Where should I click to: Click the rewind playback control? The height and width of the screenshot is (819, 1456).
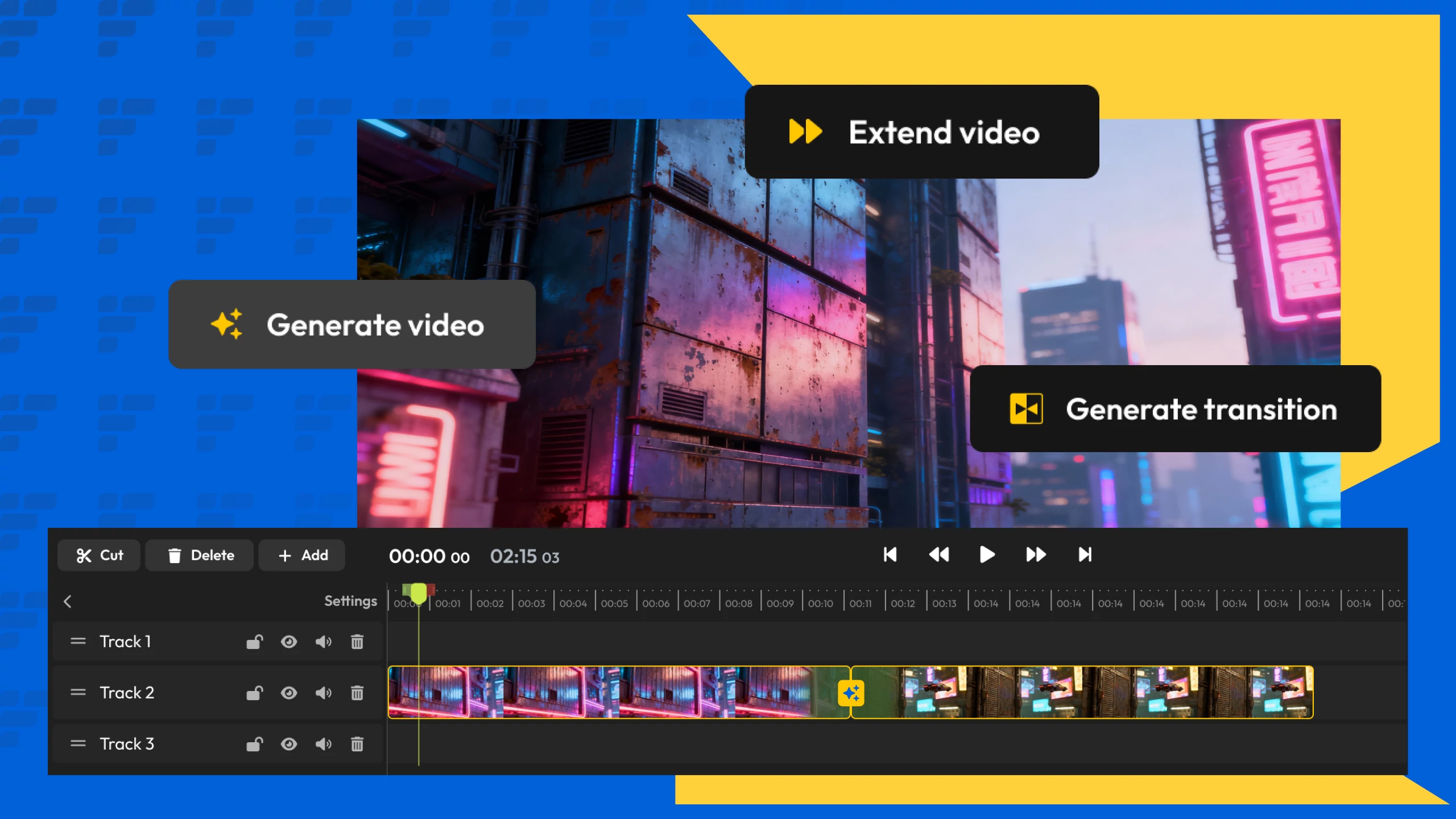tap(938, 555)
